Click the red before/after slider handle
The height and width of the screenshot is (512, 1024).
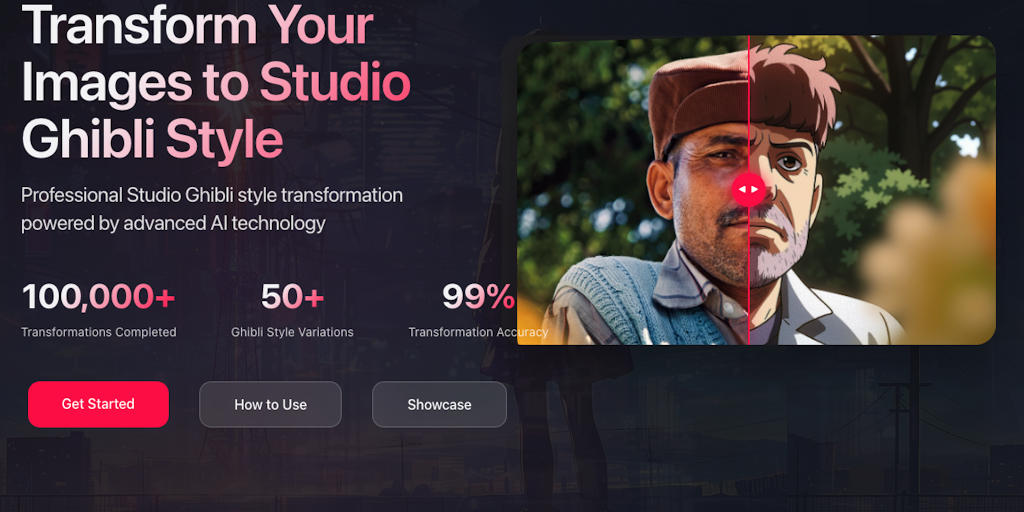(748, 189)
